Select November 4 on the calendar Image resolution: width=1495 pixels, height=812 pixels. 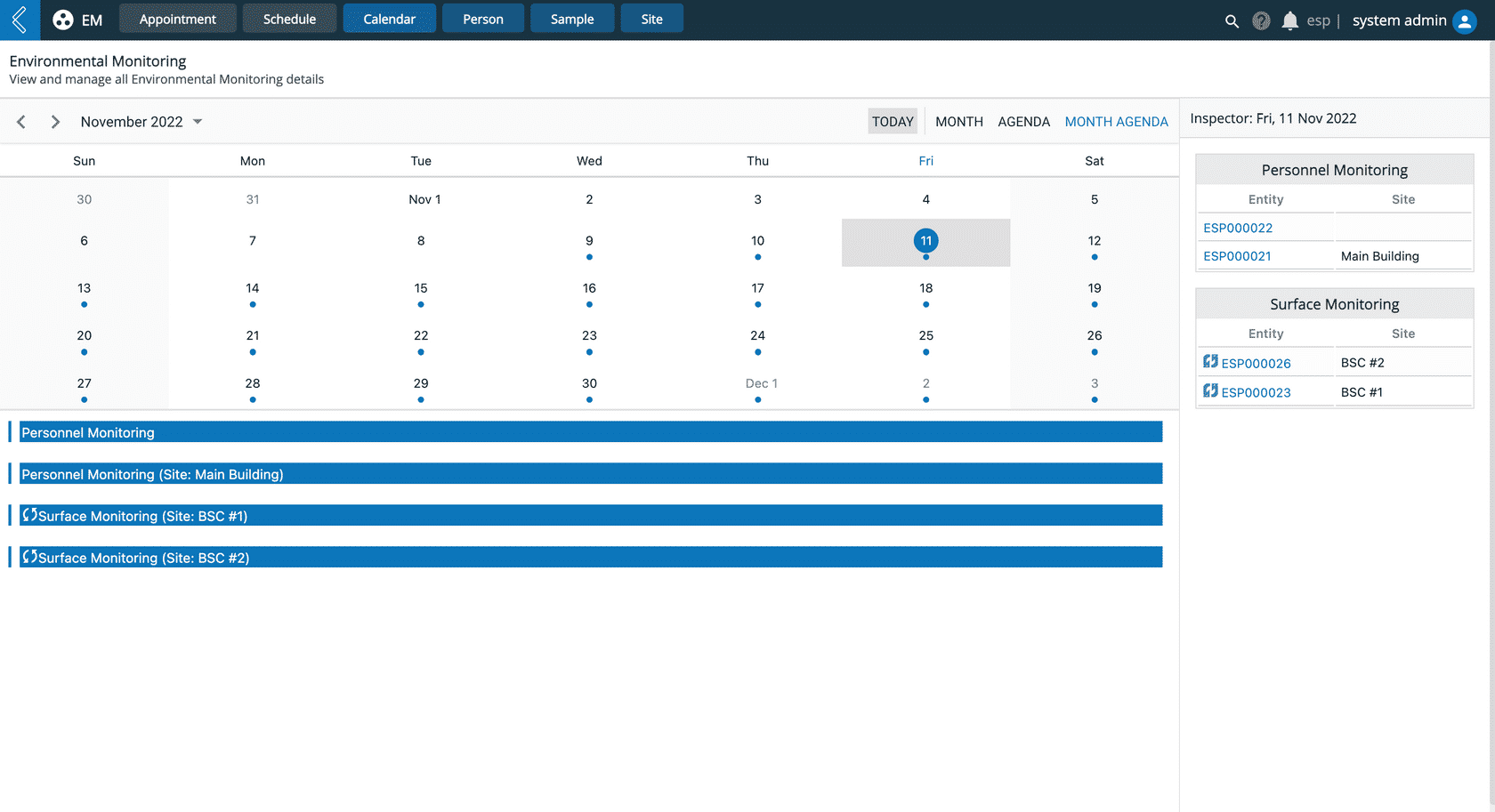925,199
